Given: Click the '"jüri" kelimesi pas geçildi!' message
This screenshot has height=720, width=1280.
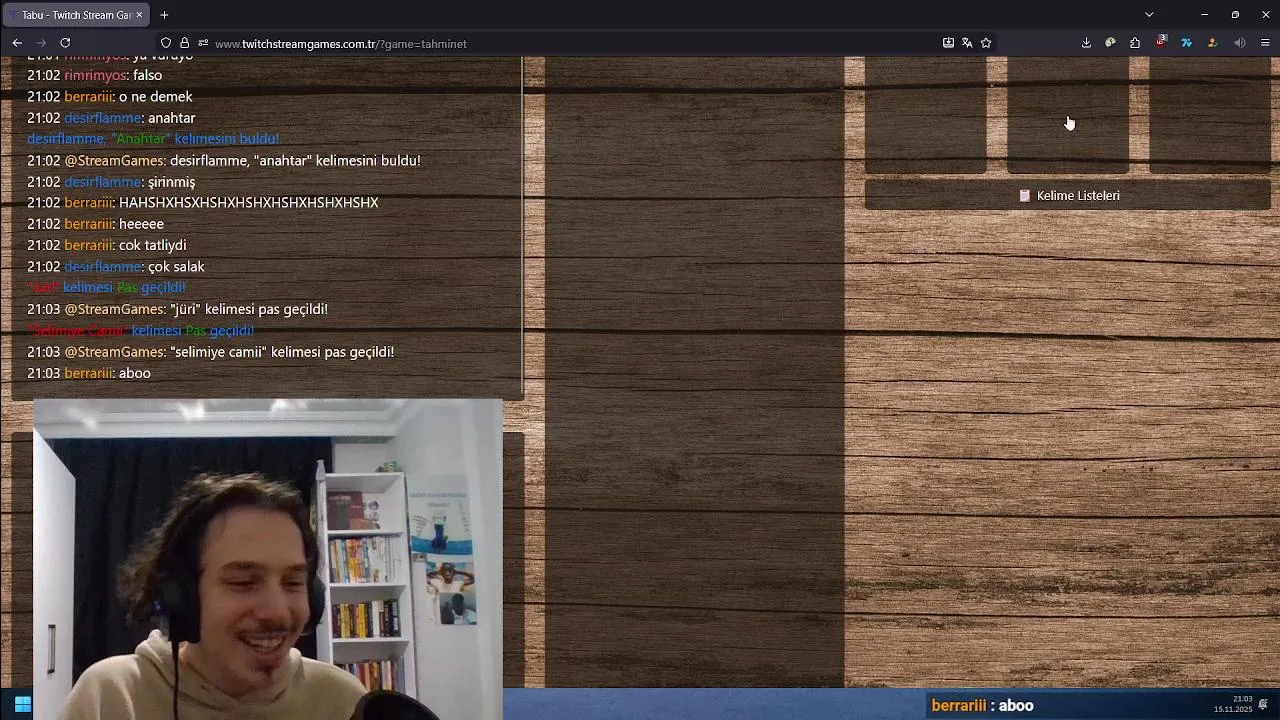Looking at the screenshot, I should tap(249, 309).
